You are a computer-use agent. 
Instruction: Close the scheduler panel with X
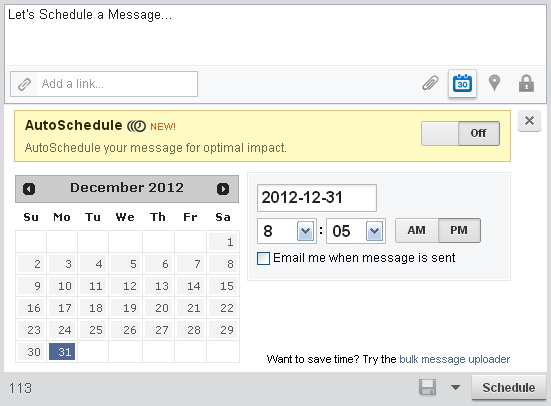coord(529,121)
